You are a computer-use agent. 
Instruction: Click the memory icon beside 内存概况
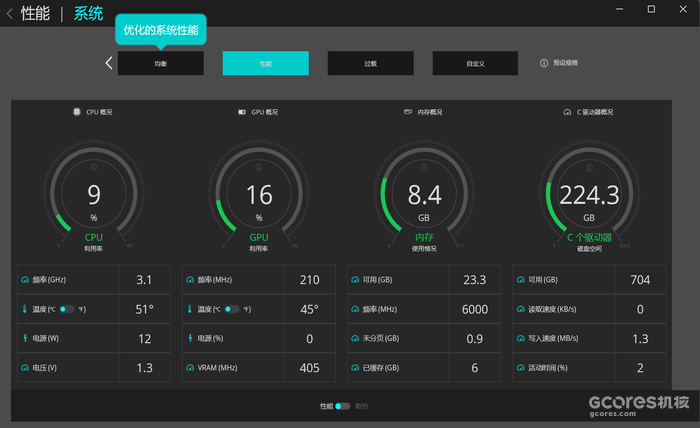pos(407,112)
